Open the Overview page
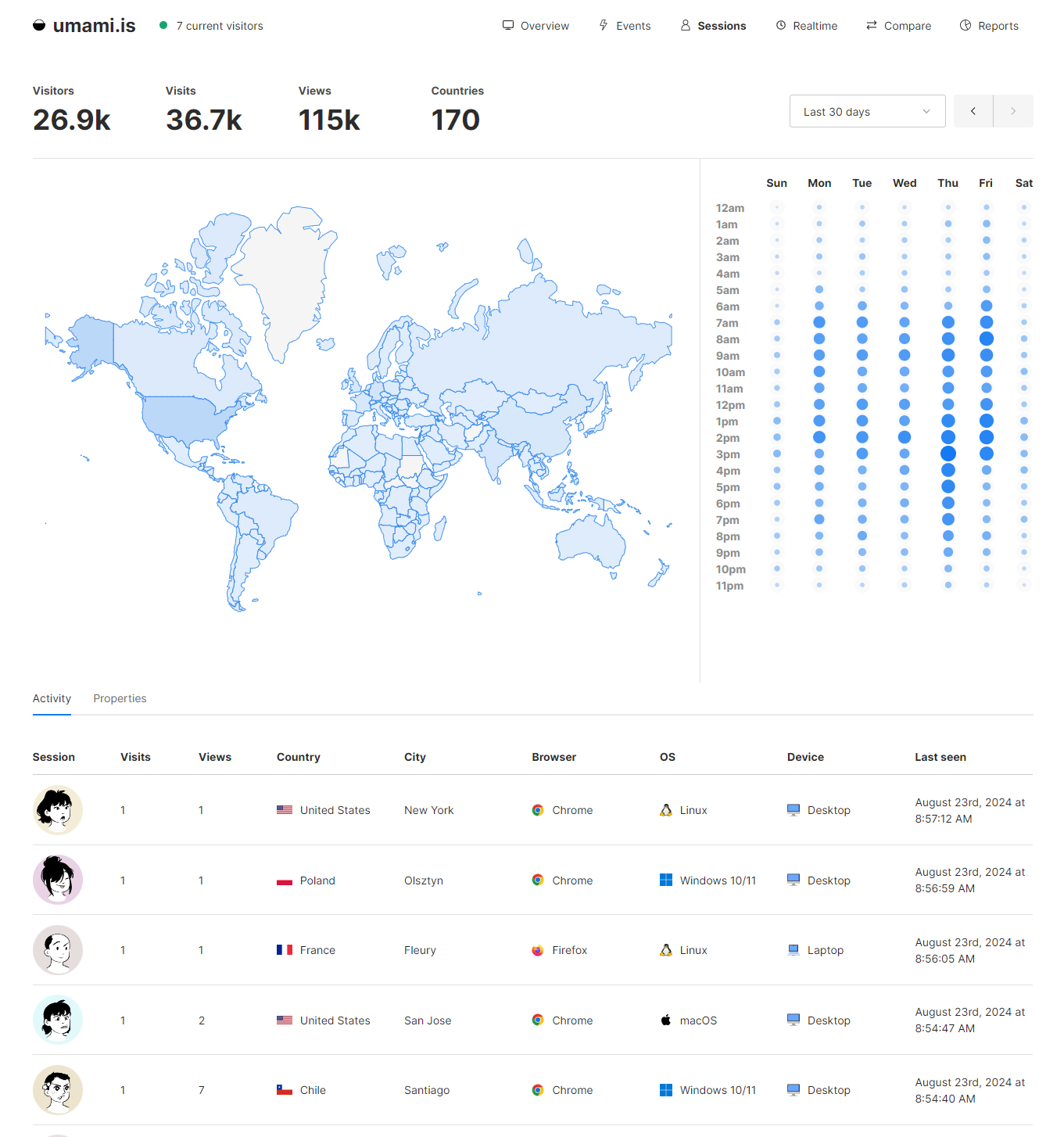Viewport: 1064px width, 1137px height. 536,26
